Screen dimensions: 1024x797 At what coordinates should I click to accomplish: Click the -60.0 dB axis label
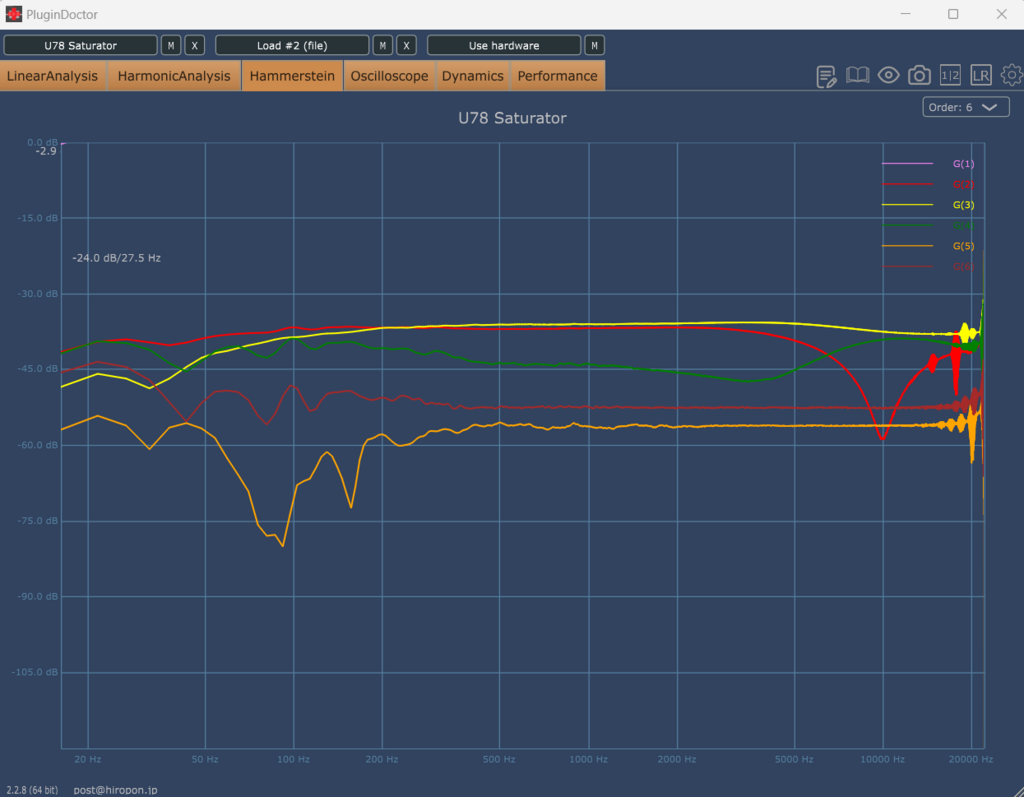[38, 446]
